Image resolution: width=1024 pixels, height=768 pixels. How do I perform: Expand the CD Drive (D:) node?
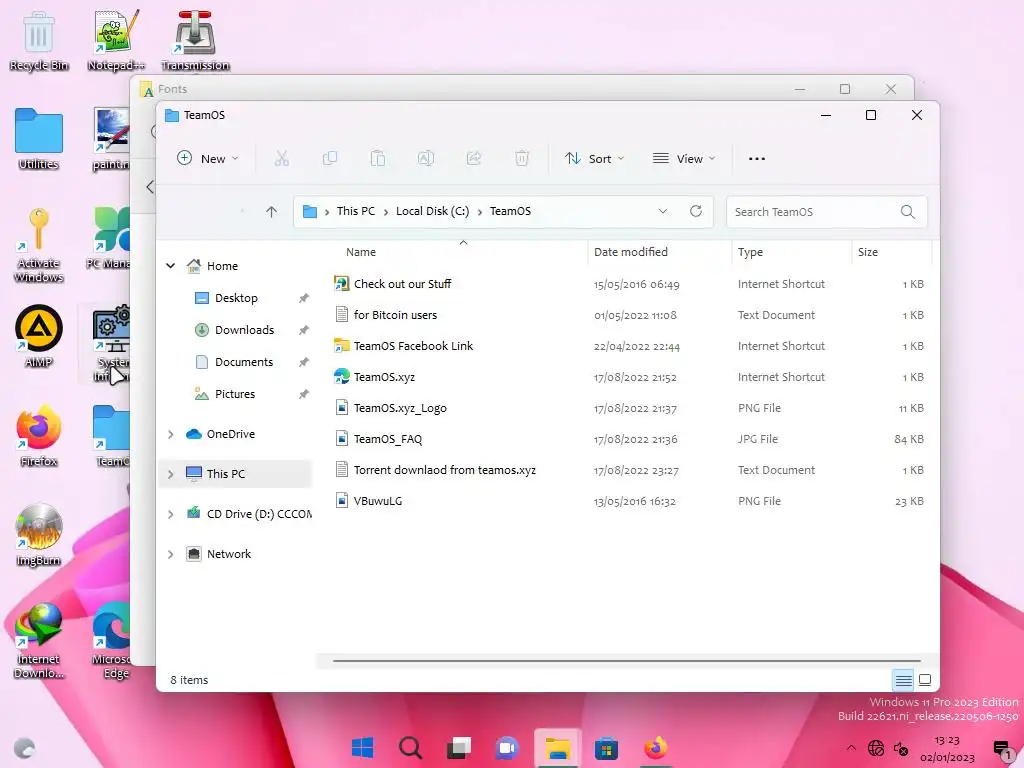click(x=170, y=515)
